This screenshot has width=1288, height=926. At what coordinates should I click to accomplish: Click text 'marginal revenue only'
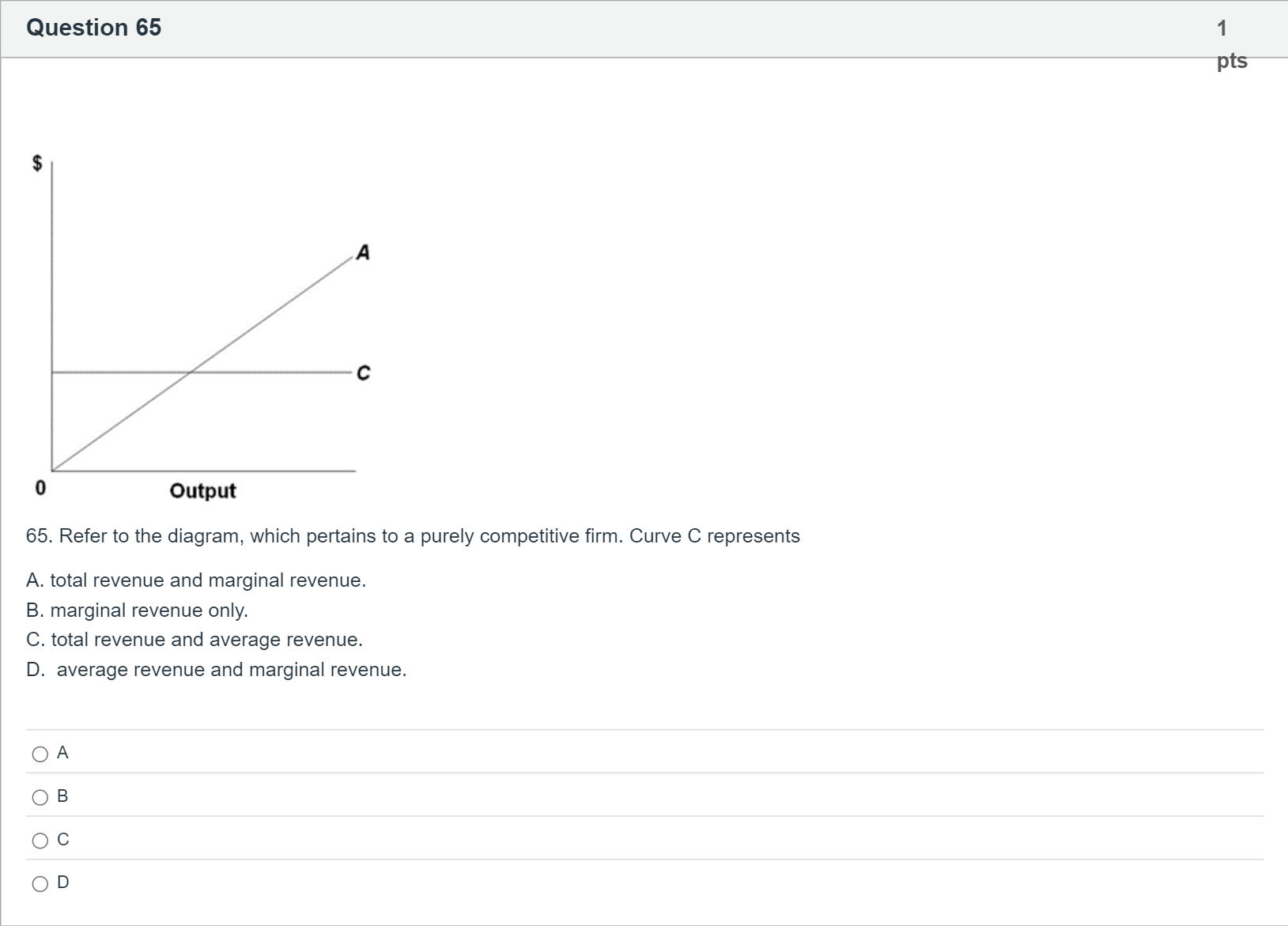pos(149,610)
